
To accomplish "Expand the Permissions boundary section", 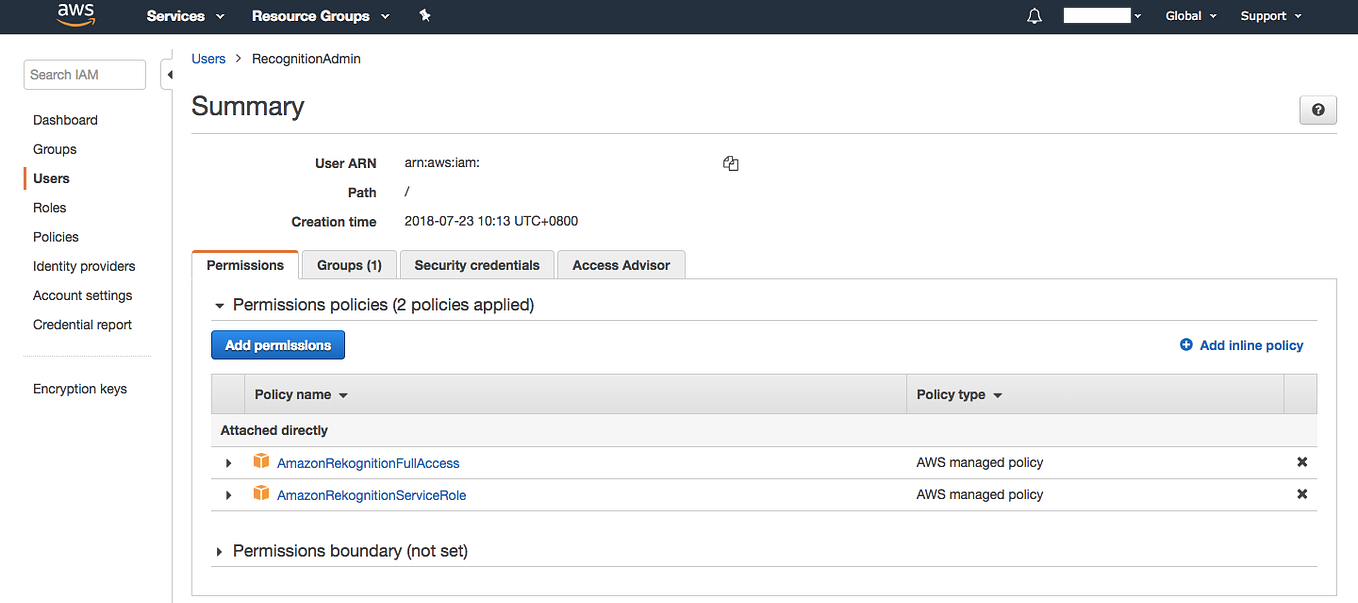I will (220, 551).
